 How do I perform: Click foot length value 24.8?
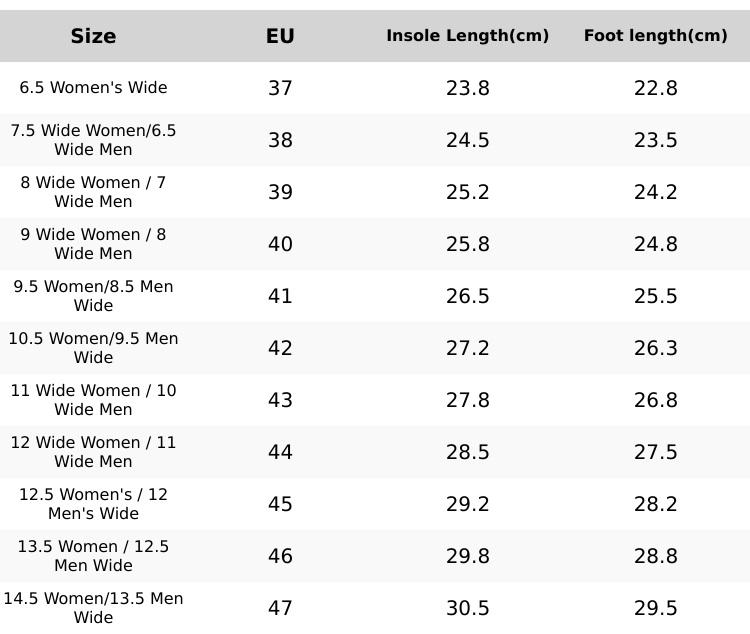coord(655,244)
